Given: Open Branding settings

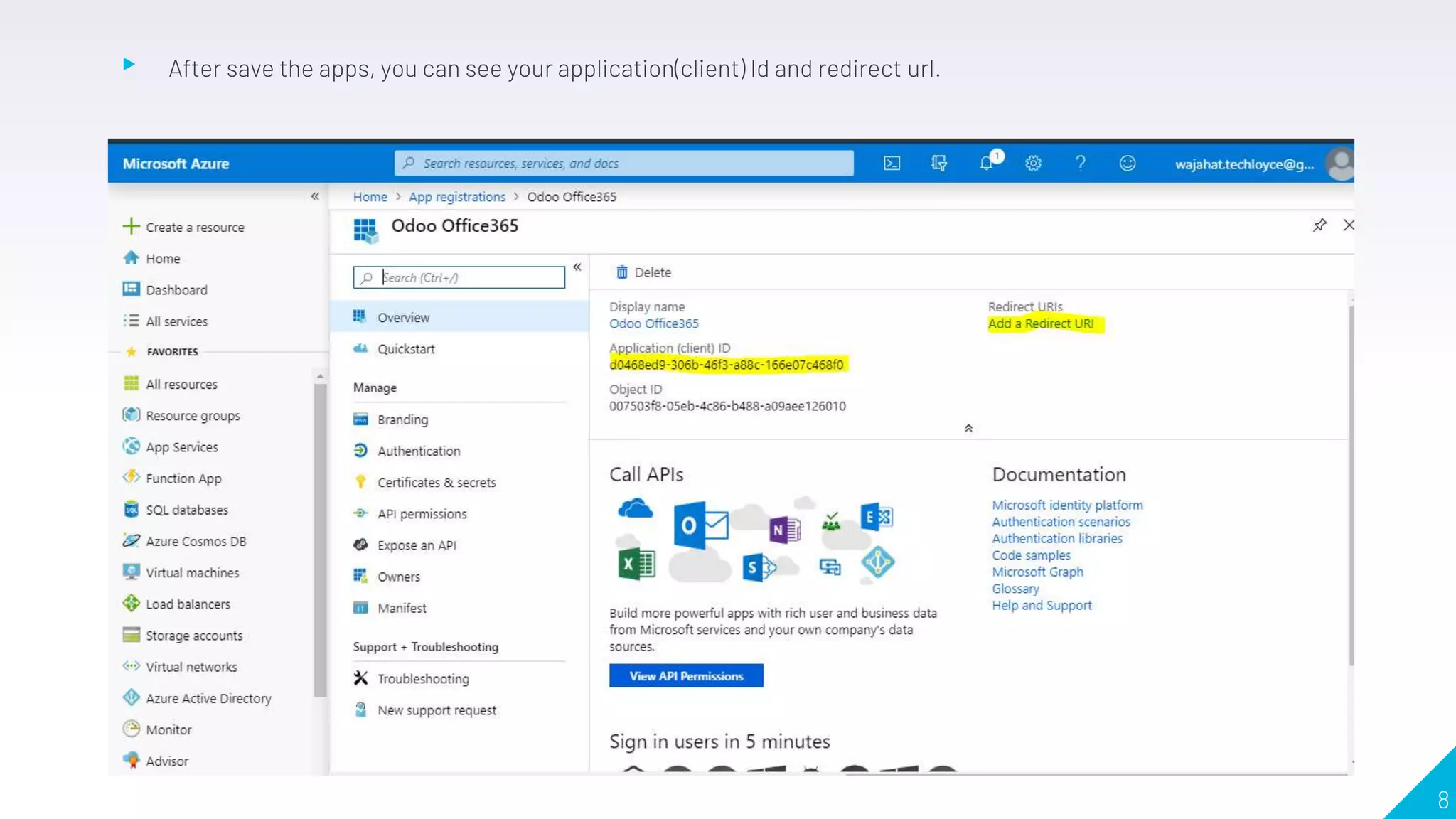Looking at the screenshot, I should click(391, 419).
